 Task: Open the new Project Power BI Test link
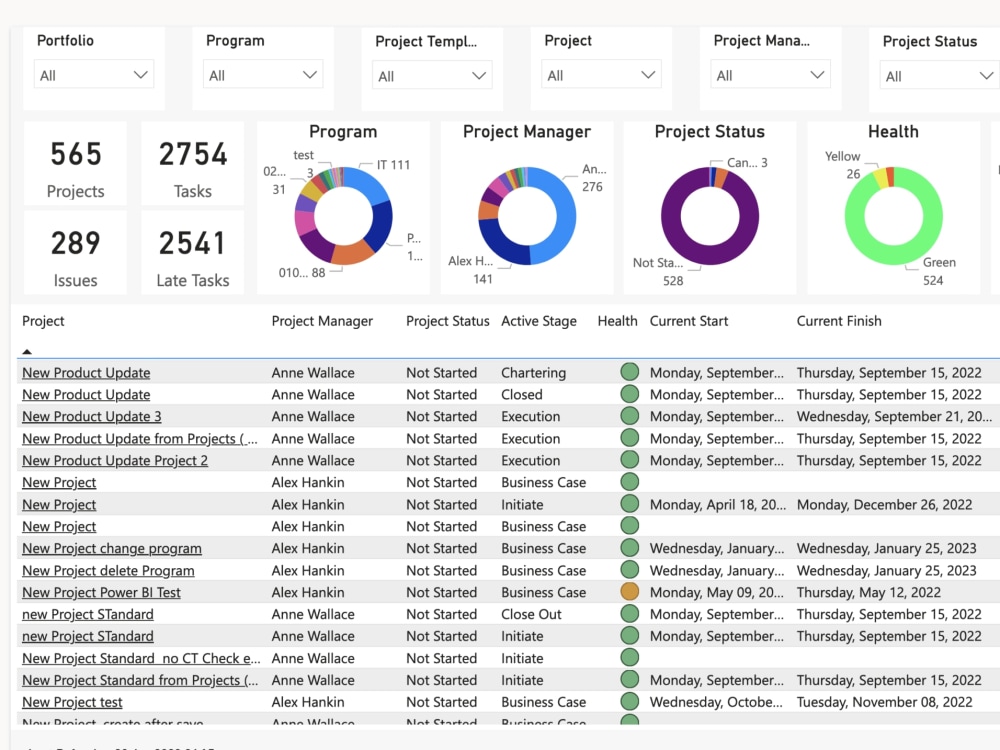click(x=101, y=592)
